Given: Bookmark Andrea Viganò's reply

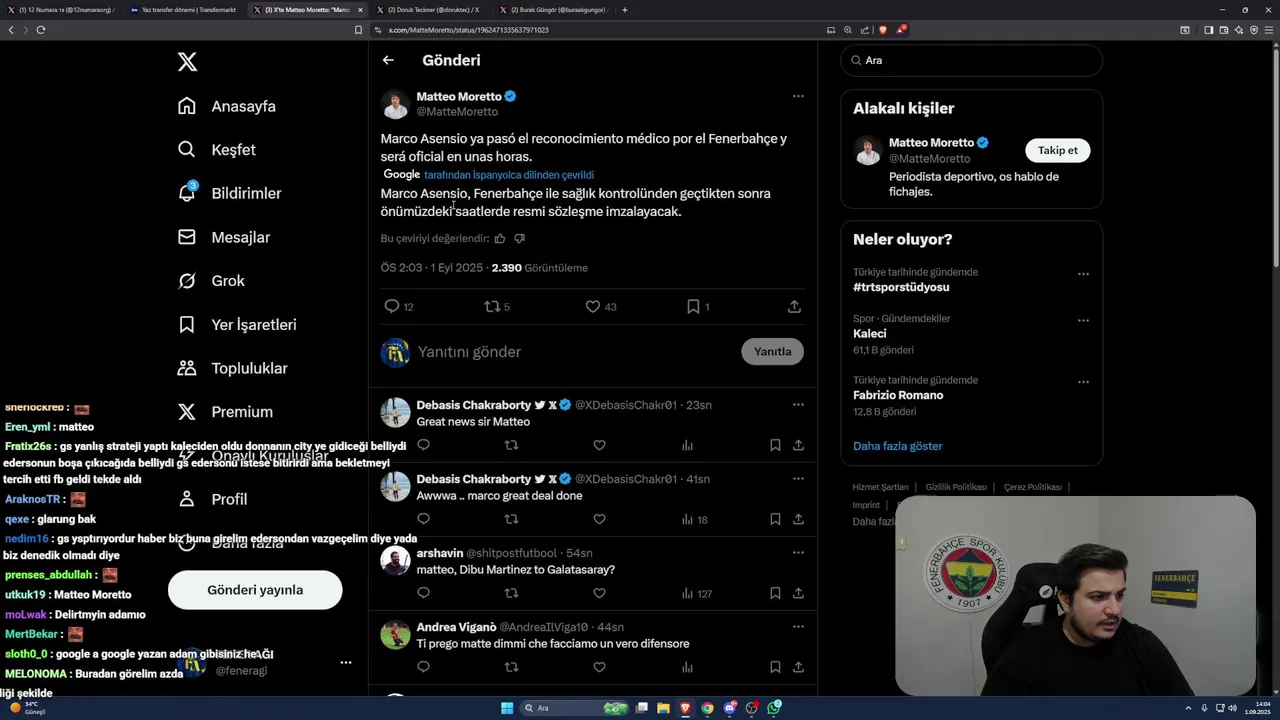Looking at the screenshot, I should (775, 667).
